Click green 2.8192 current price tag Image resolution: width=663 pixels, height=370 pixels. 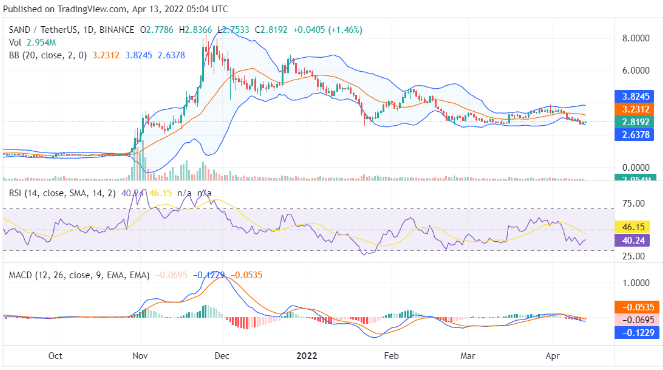pyautogui.click(x=634, y=122)
